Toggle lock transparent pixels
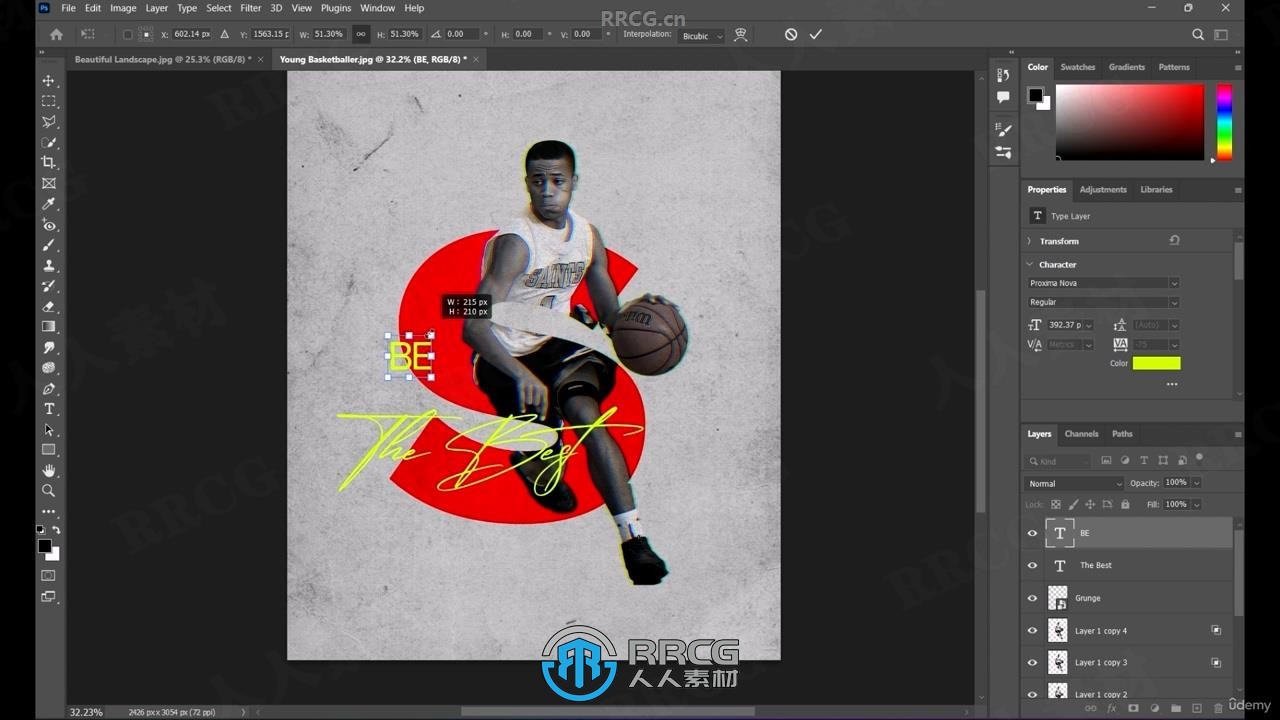1280x720 pixels. 1055,505
